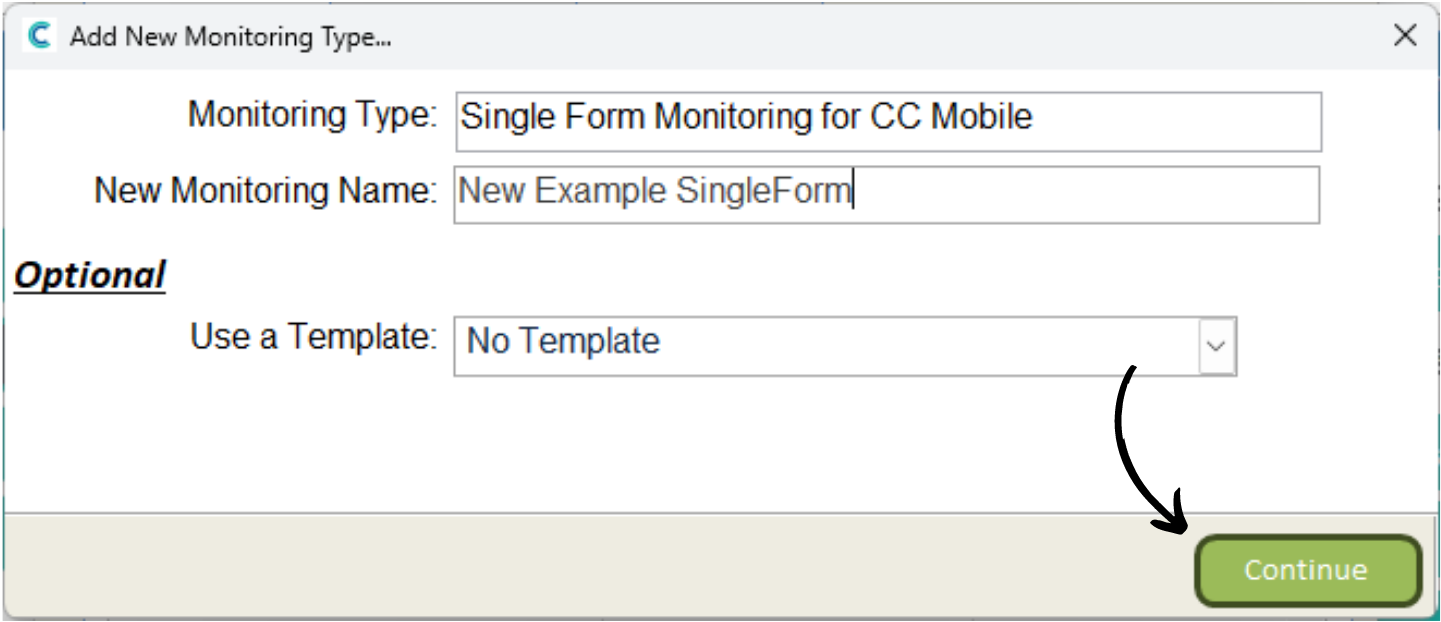Close the Add New Monitoring Type dialog

(x=1405, y=36)
